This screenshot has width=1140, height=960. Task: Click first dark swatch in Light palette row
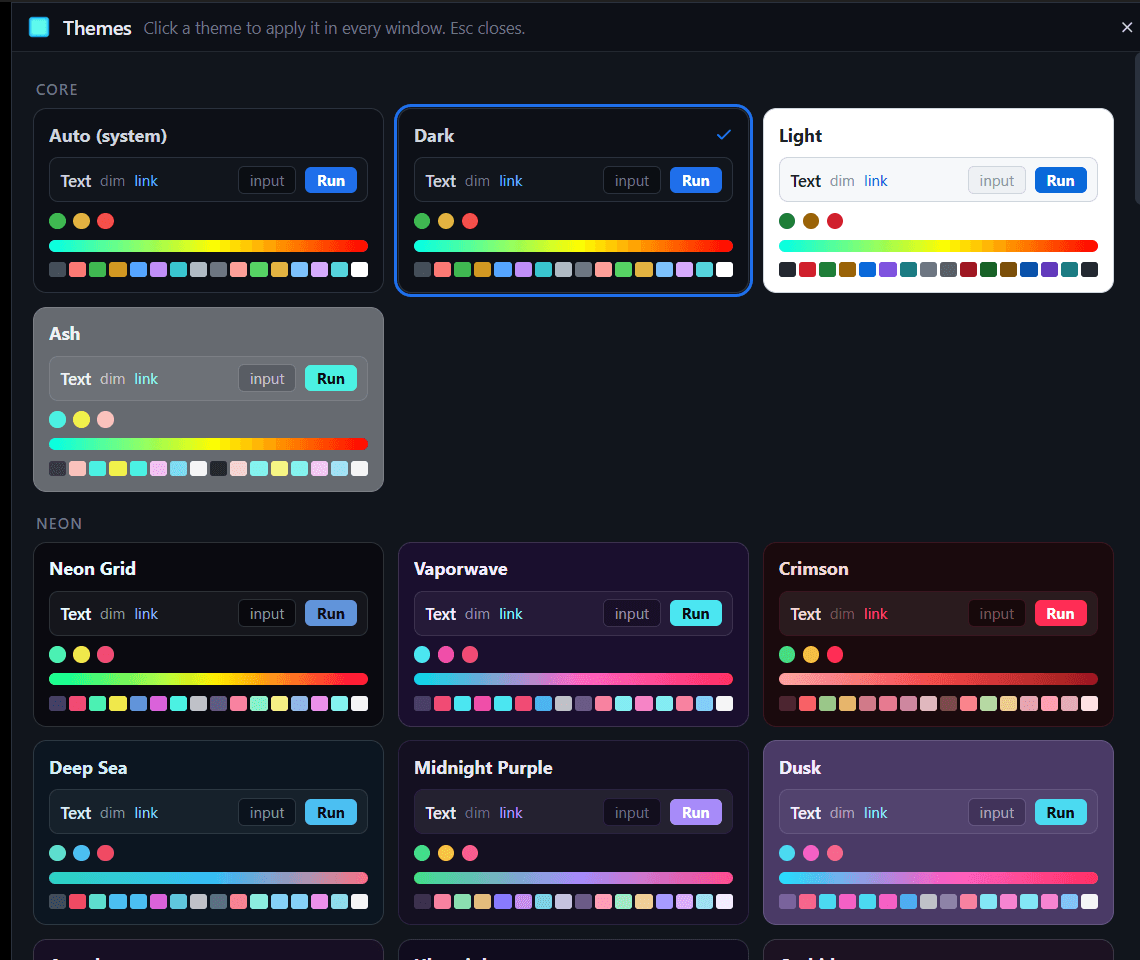pos(787,270)
